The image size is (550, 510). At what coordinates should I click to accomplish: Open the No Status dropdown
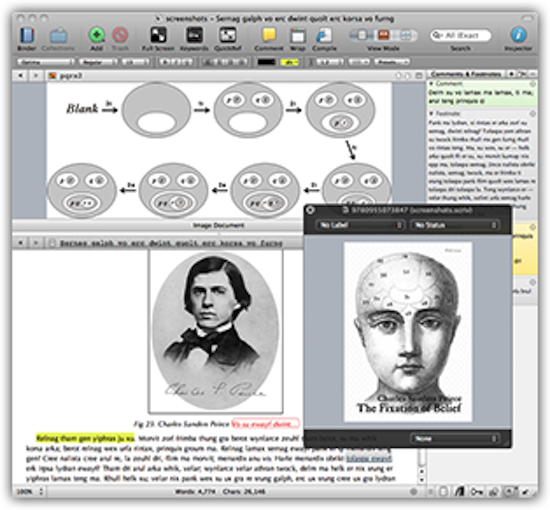[x=455, y=225]
